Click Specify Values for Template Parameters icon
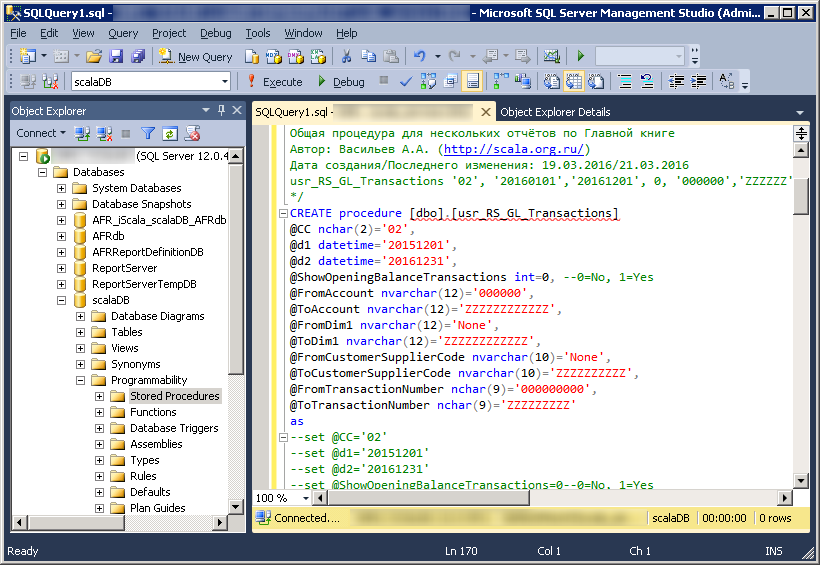 726,82
